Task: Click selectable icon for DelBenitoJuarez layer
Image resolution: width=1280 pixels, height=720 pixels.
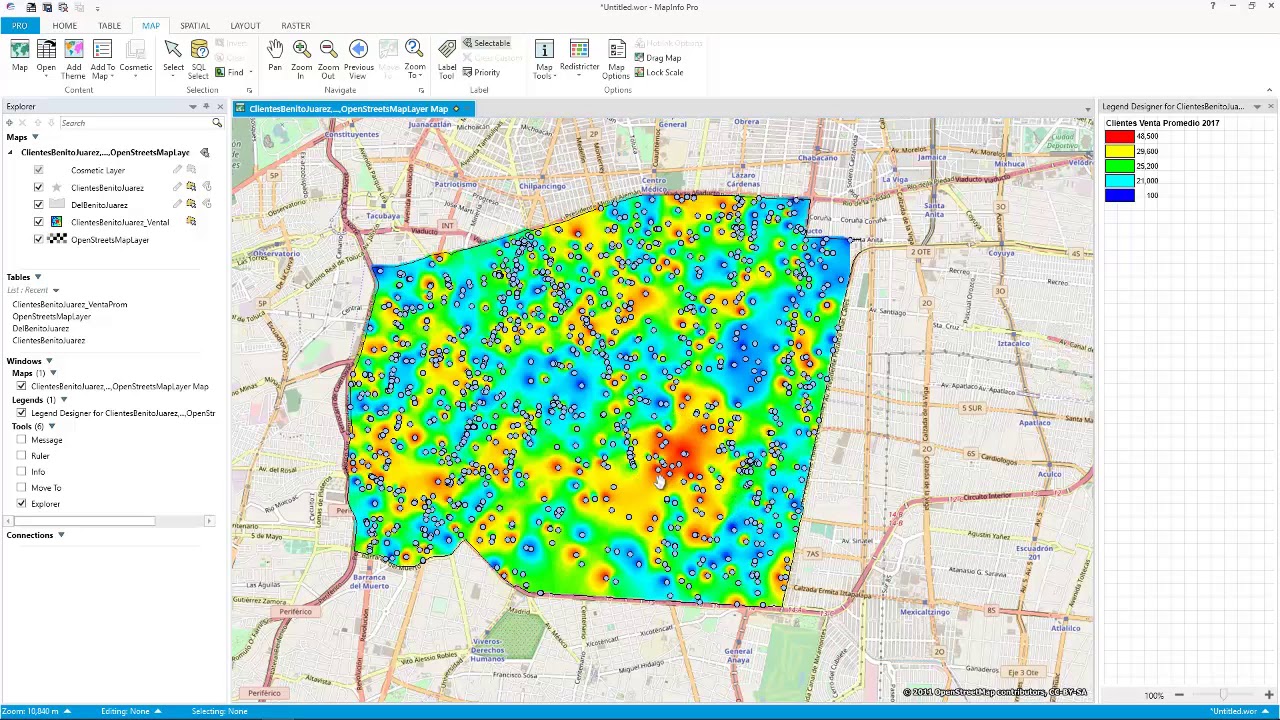Action: tap(191, 204)
